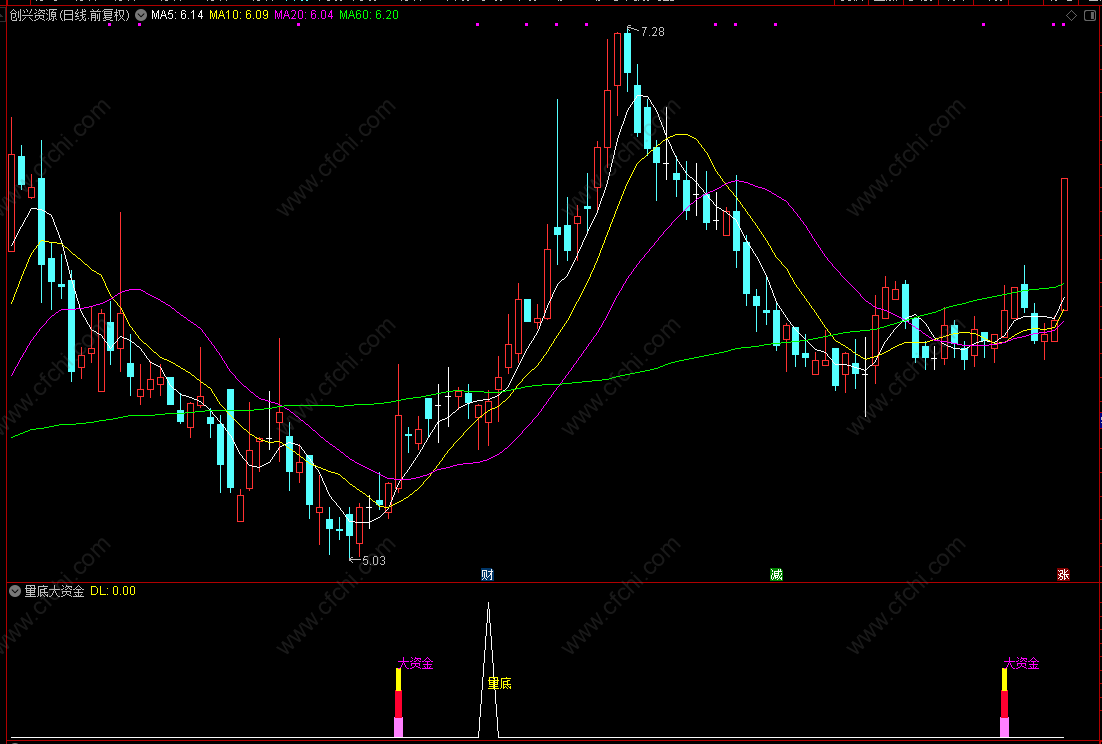Click the diamond marker icon at top right

[1071, 15]
